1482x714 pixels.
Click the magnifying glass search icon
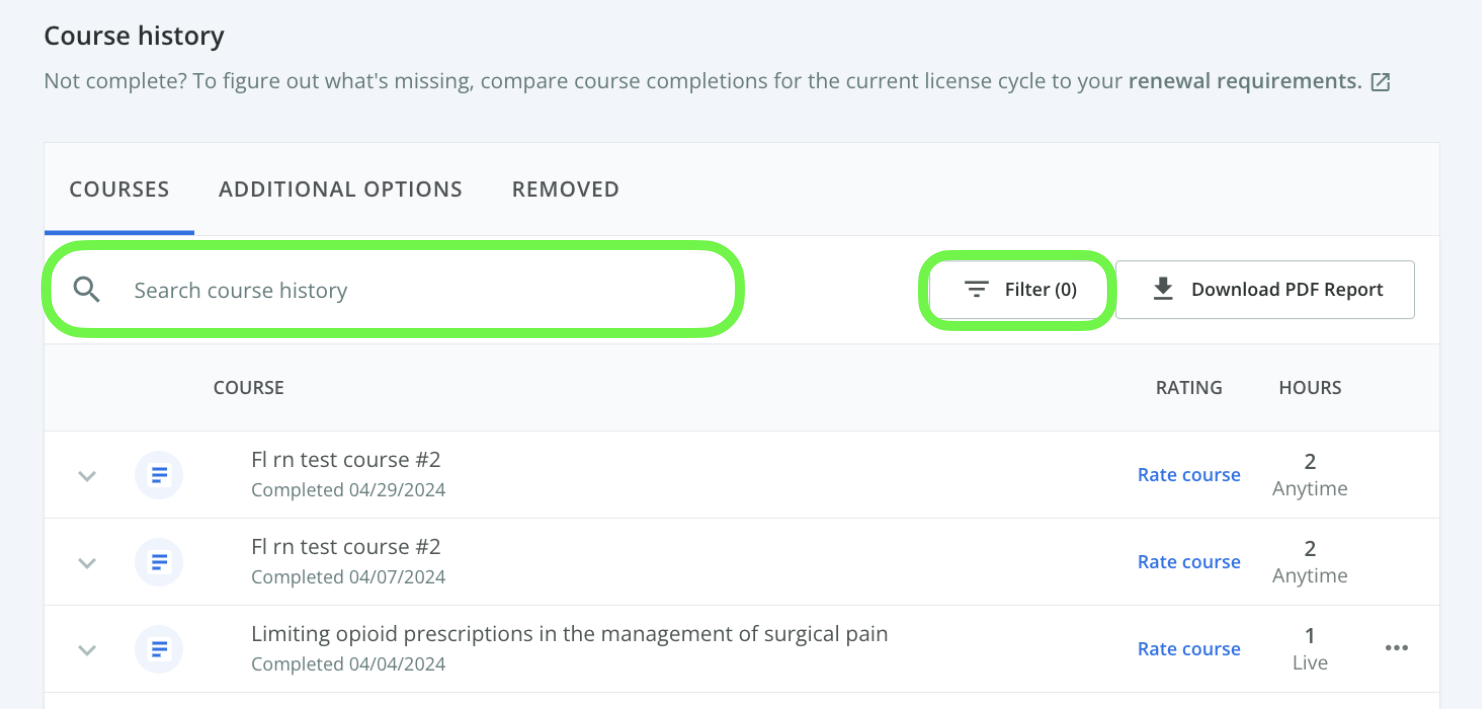[x=87, y=290]
